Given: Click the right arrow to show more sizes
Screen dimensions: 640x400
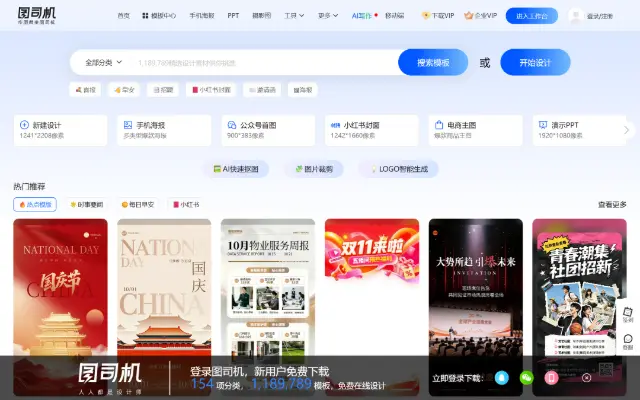Looking at the screenshot, I should click(x=627, y=130).
